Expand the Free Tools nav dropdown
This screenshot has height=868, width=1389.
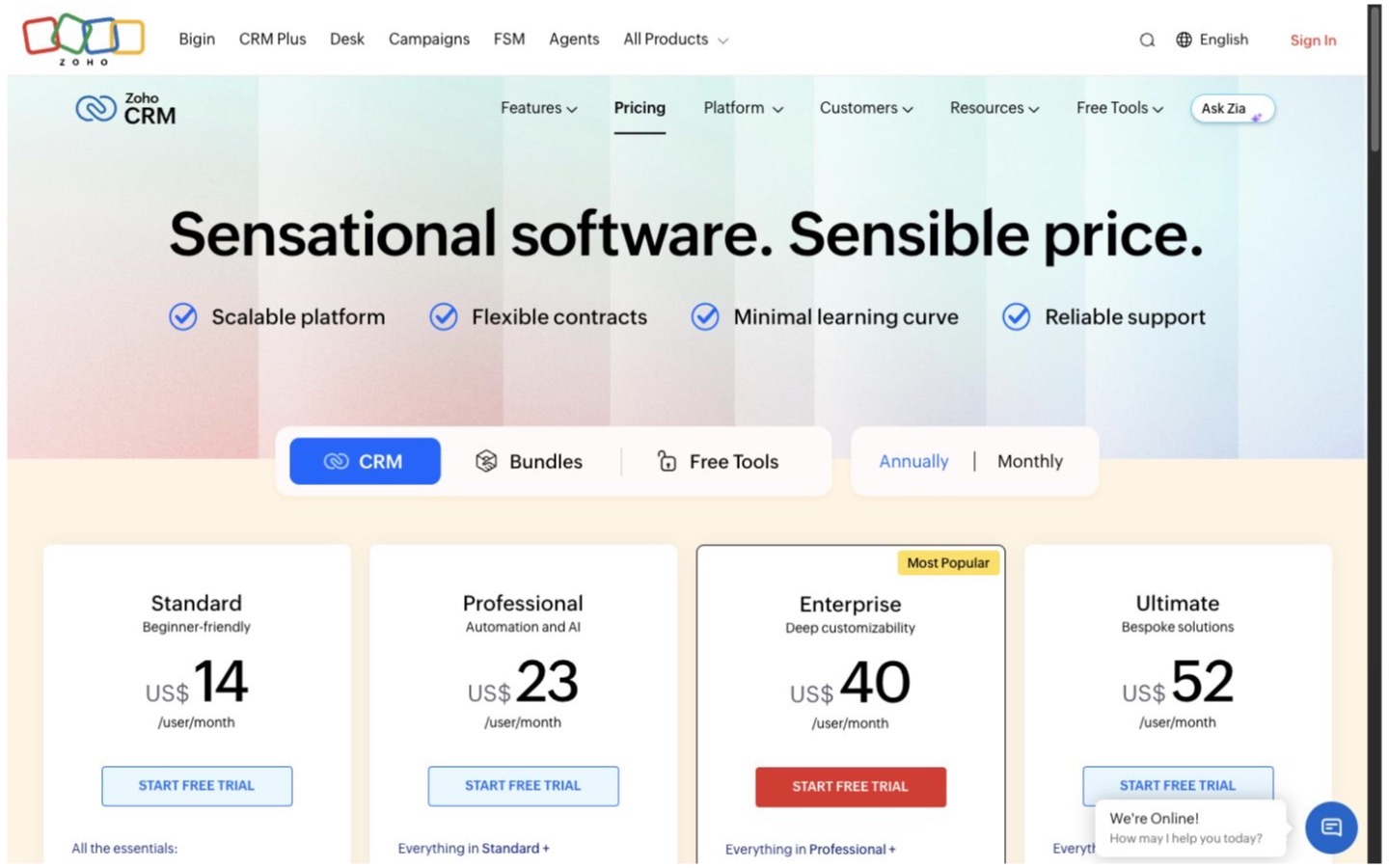coord(1120,108)
